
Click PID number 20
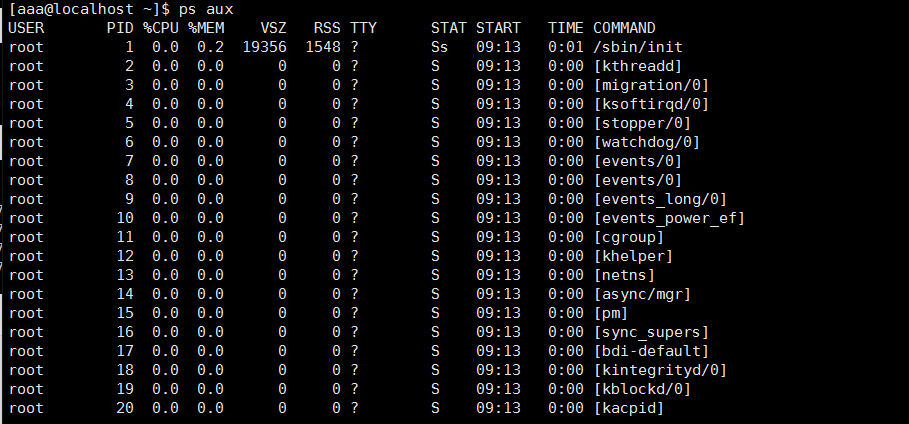point(125,408)
